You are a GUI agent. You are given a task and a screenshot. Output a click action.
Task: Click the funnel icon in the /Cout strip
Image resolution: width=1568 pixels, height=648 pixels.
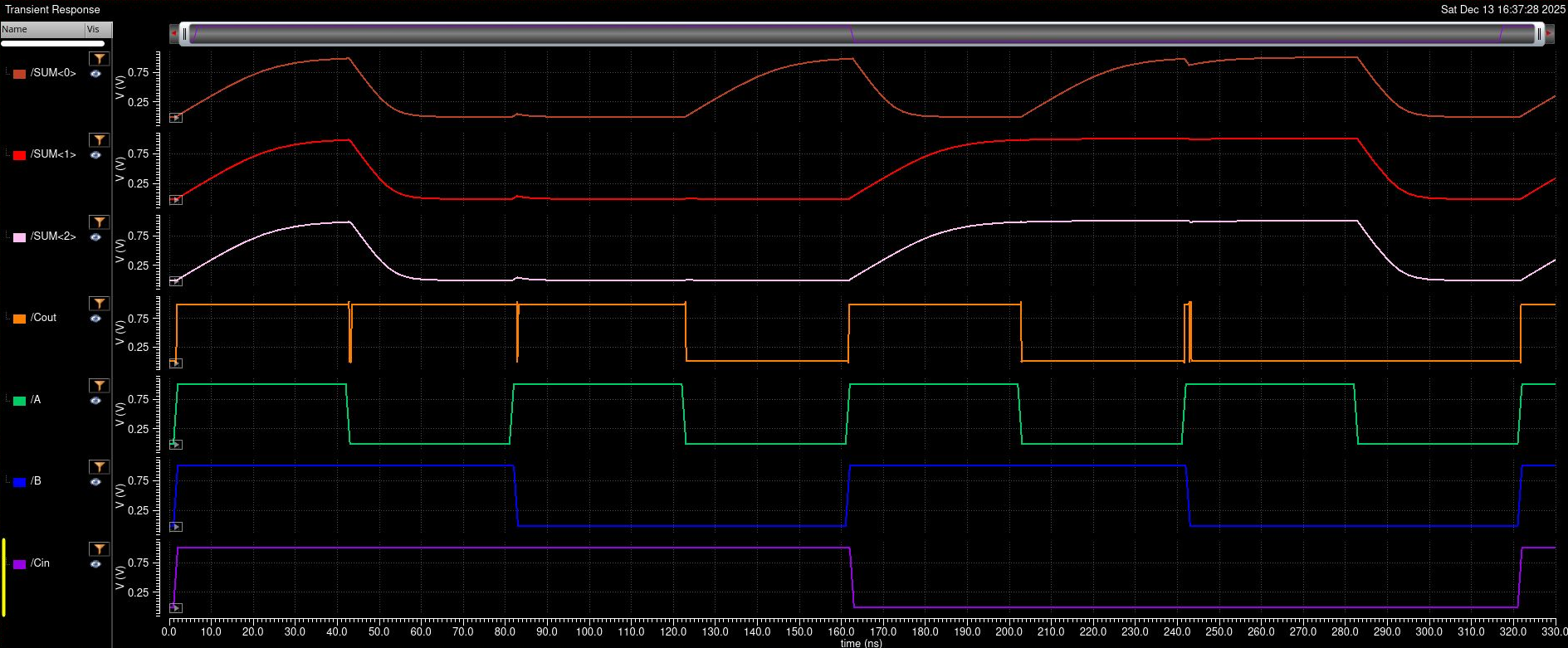(100, 304)
